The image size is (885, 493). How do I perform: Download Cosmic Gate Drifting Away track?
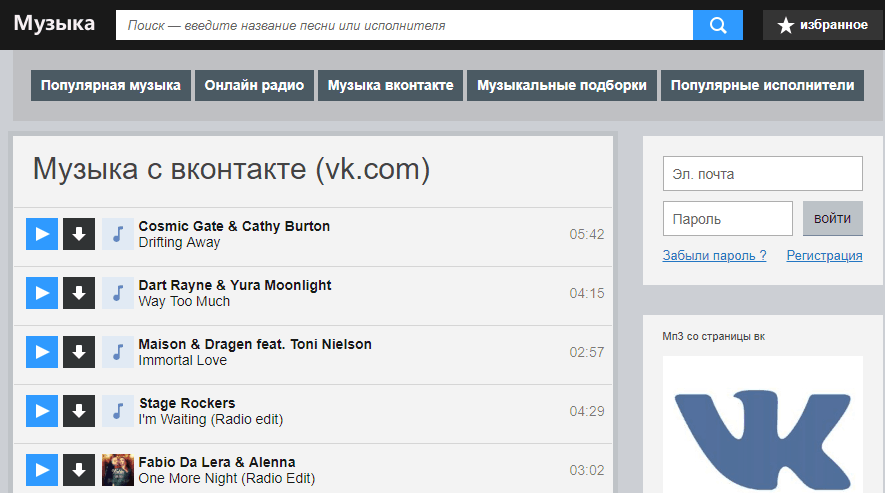[x=79, y=234]
